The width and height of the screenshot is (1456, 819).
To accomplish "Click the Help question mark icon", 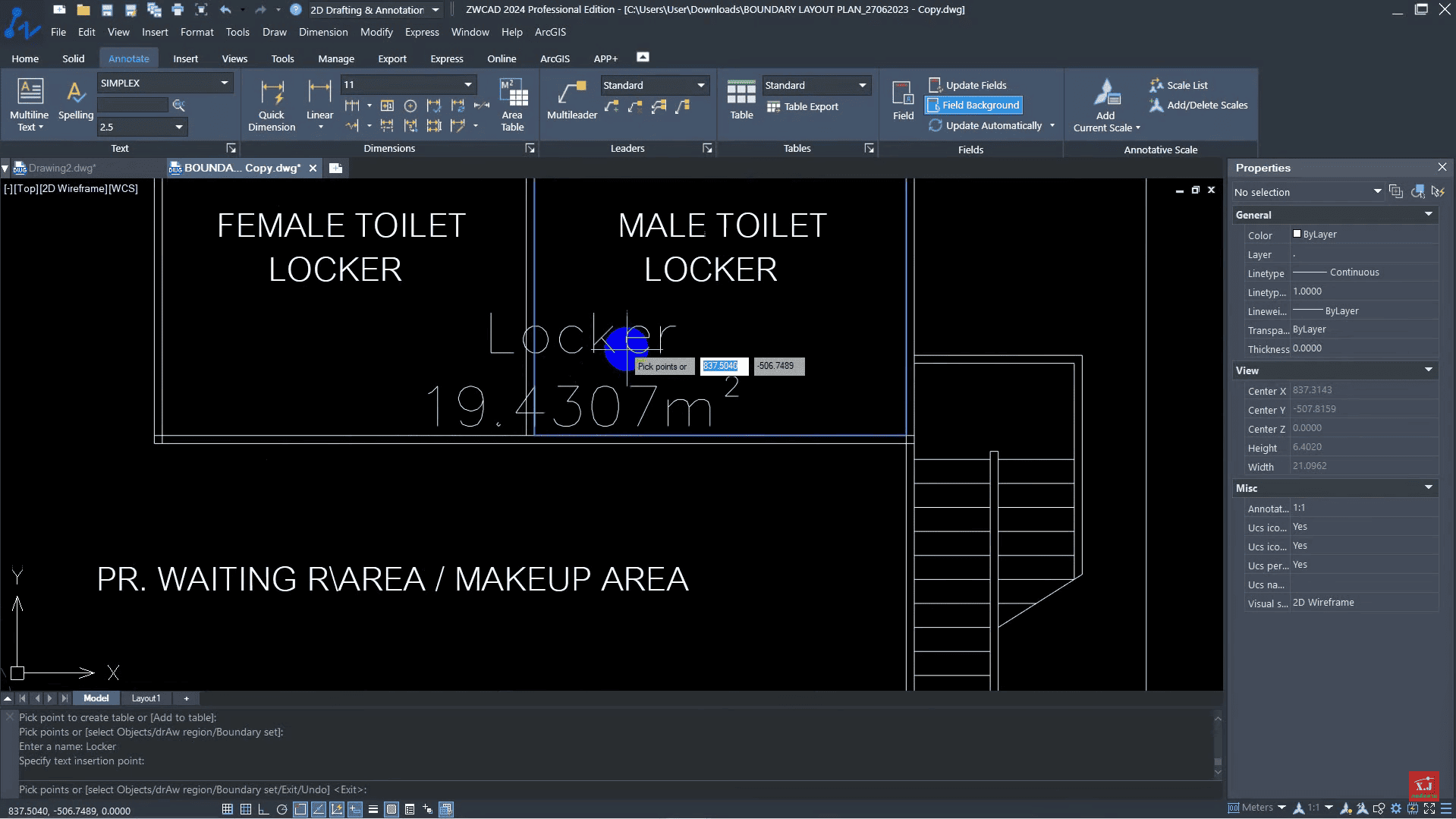I will [296, 10].
